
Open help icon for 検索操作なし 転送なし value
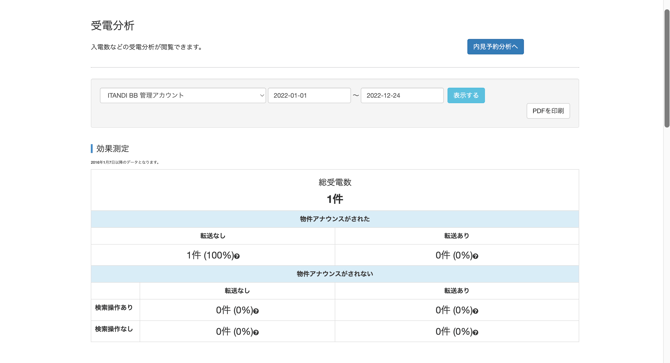pyautogui.click(x=256, y=332)
